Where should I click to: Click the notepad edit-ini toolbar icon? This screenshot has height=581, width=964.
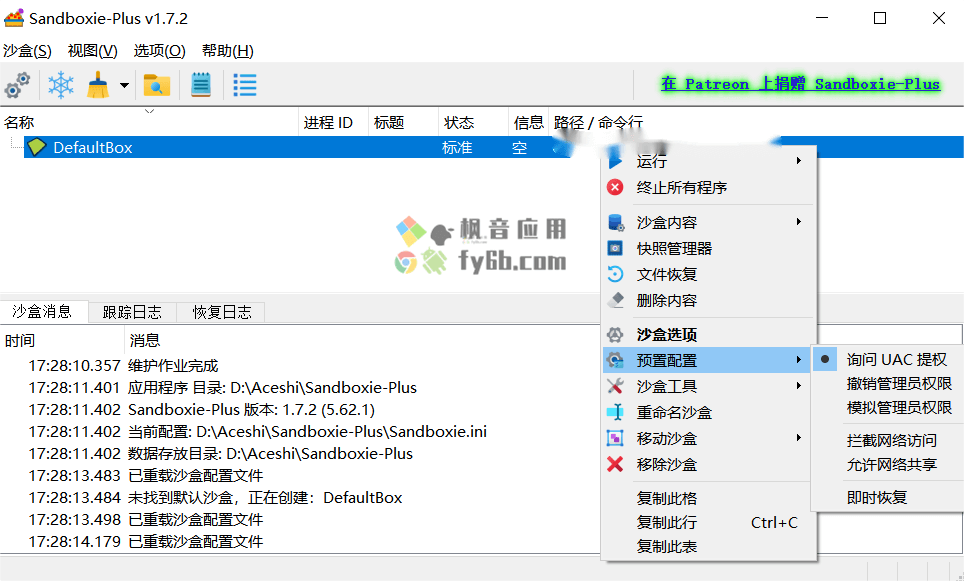point(200,85)
